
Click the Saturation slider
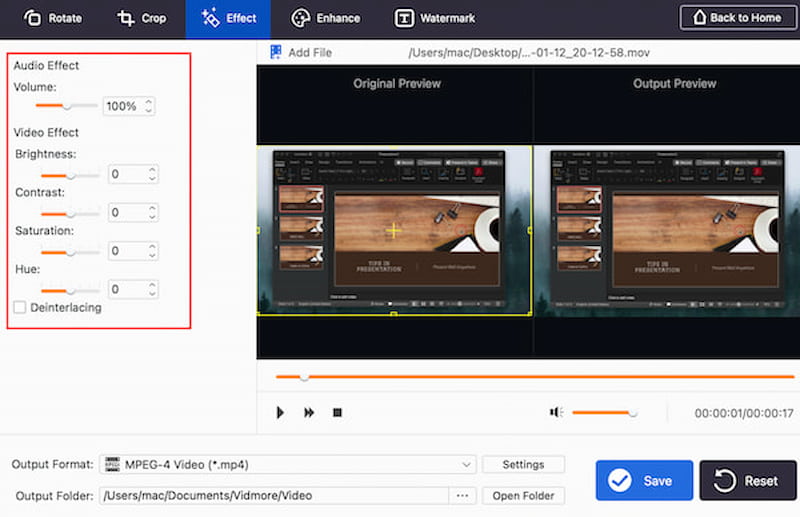[x=70, y=252]
